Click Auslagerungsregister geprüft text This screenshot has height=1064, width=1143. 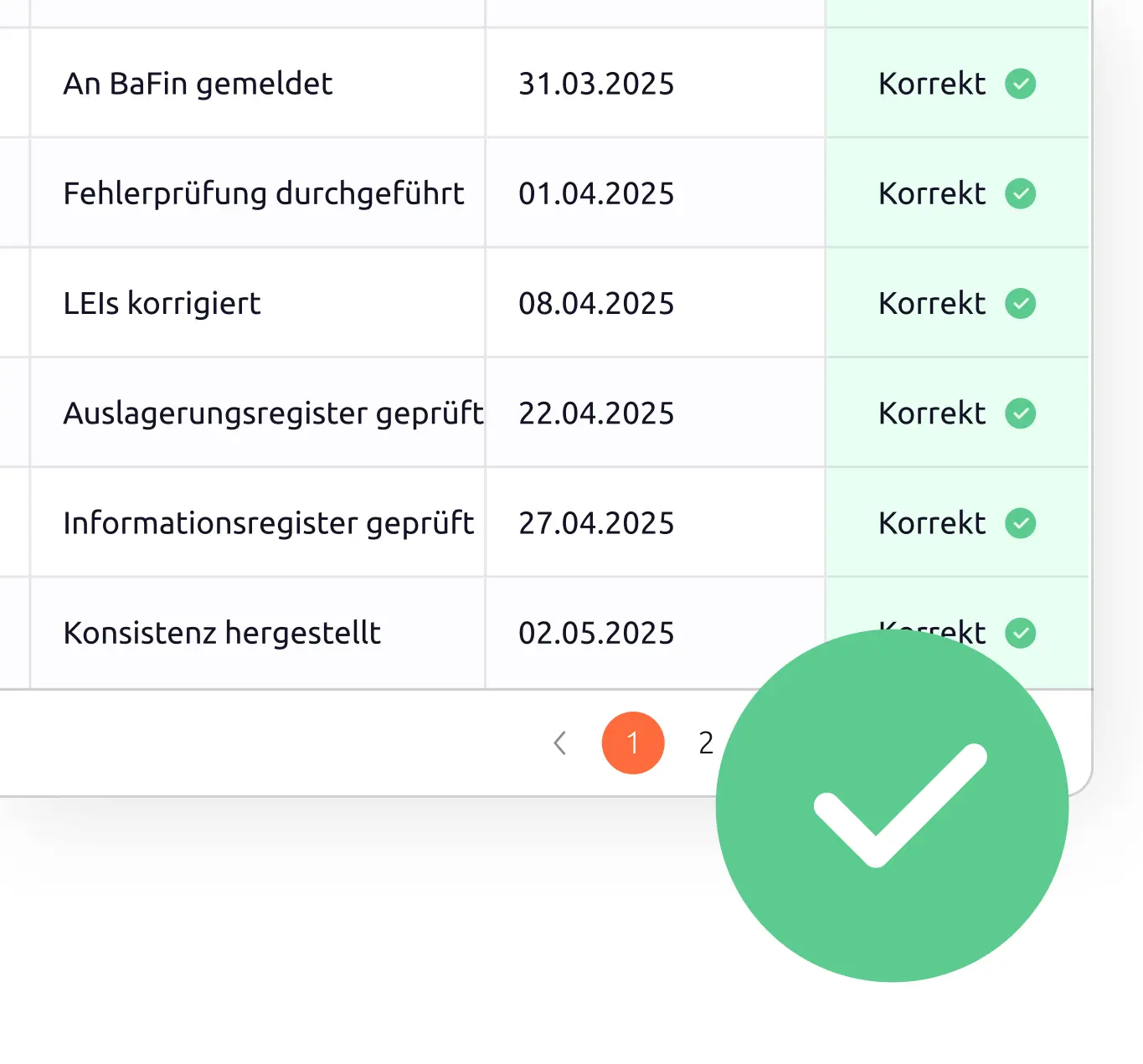273,414
